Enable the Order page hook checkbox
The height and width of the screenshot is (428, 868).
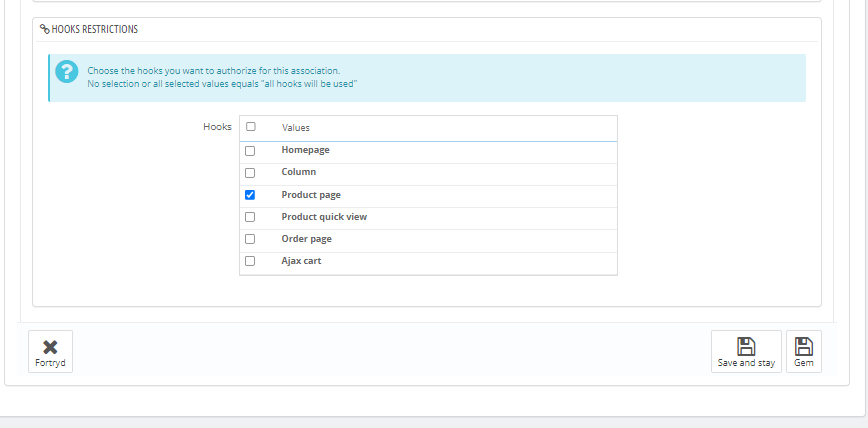click(250, 239)
